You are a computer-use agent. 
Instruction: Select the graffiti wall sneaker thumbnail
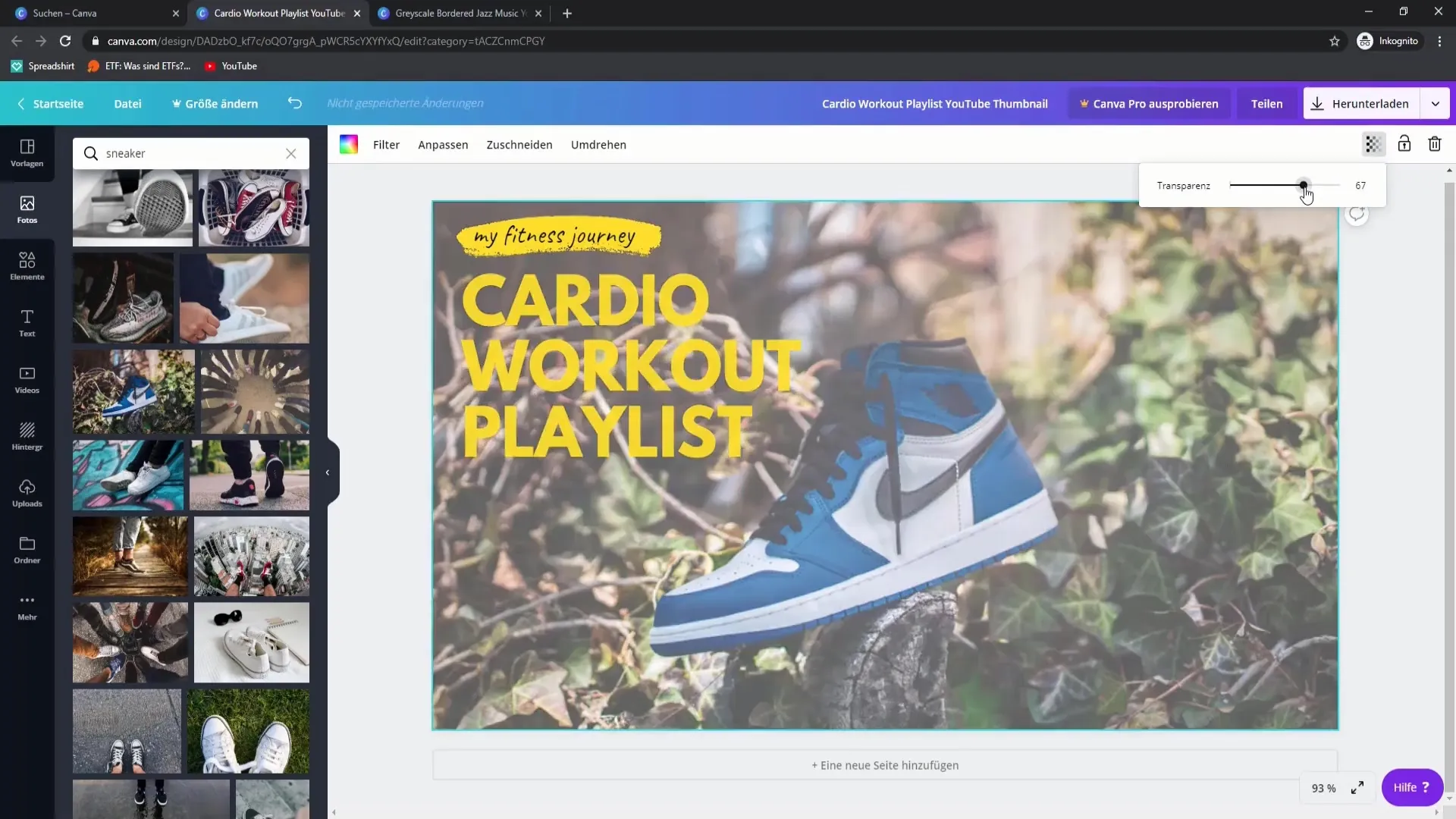(x=128, y=475)
